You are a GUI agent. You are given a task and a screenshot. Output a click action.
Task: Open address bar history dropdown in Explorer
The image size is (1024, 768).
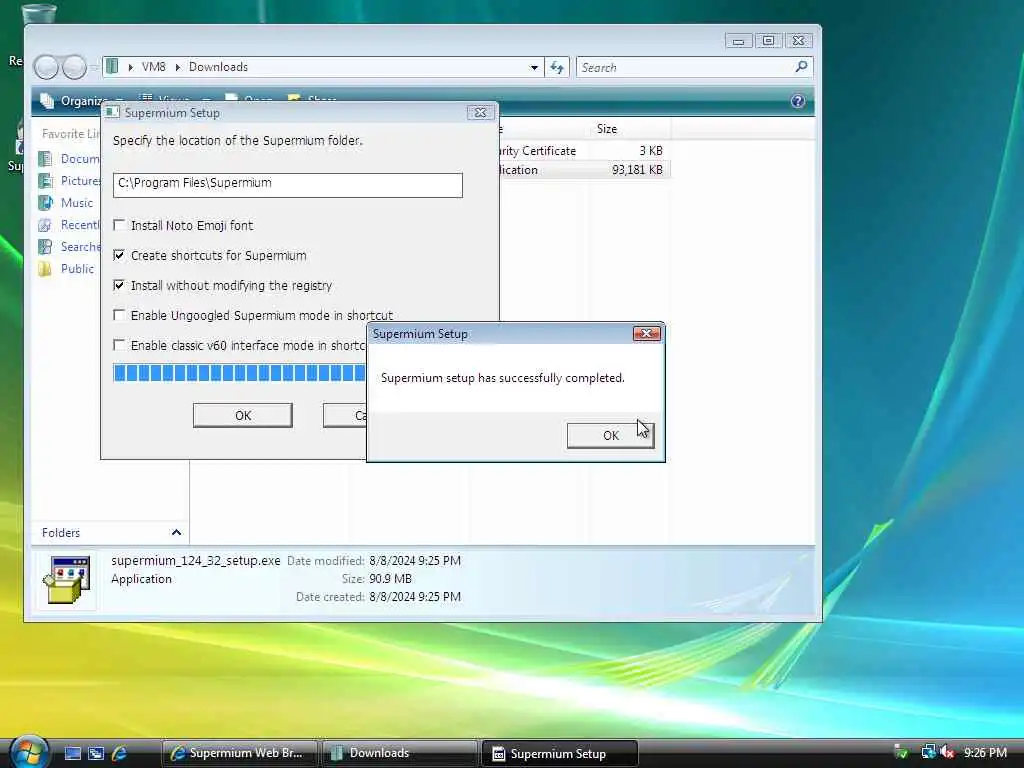(534, 67)
